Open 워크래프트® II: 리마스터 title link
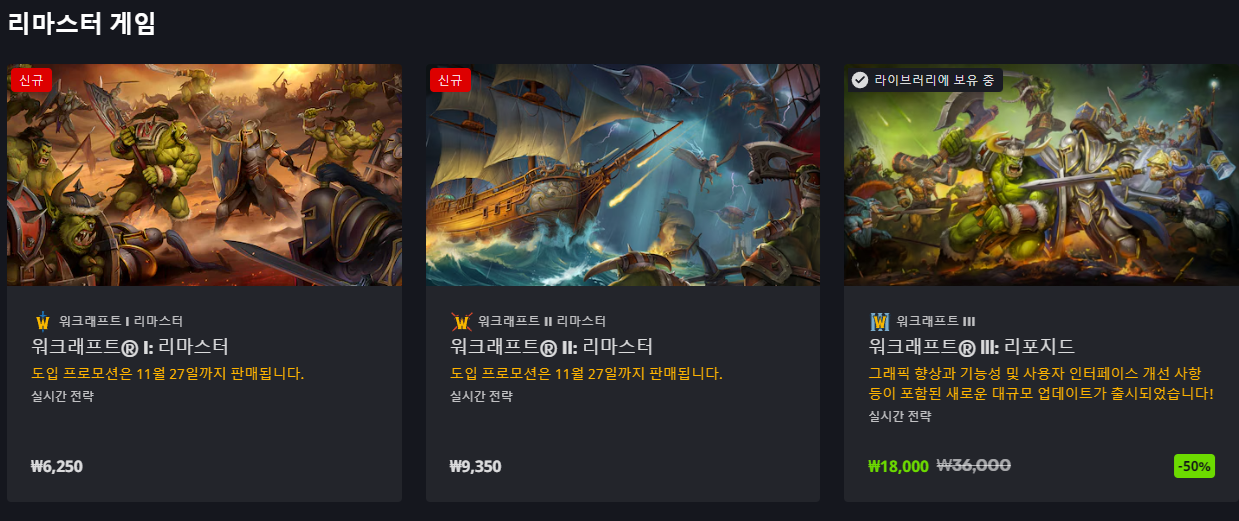Viewport: 1239px width, 521px height. (552, 347)
